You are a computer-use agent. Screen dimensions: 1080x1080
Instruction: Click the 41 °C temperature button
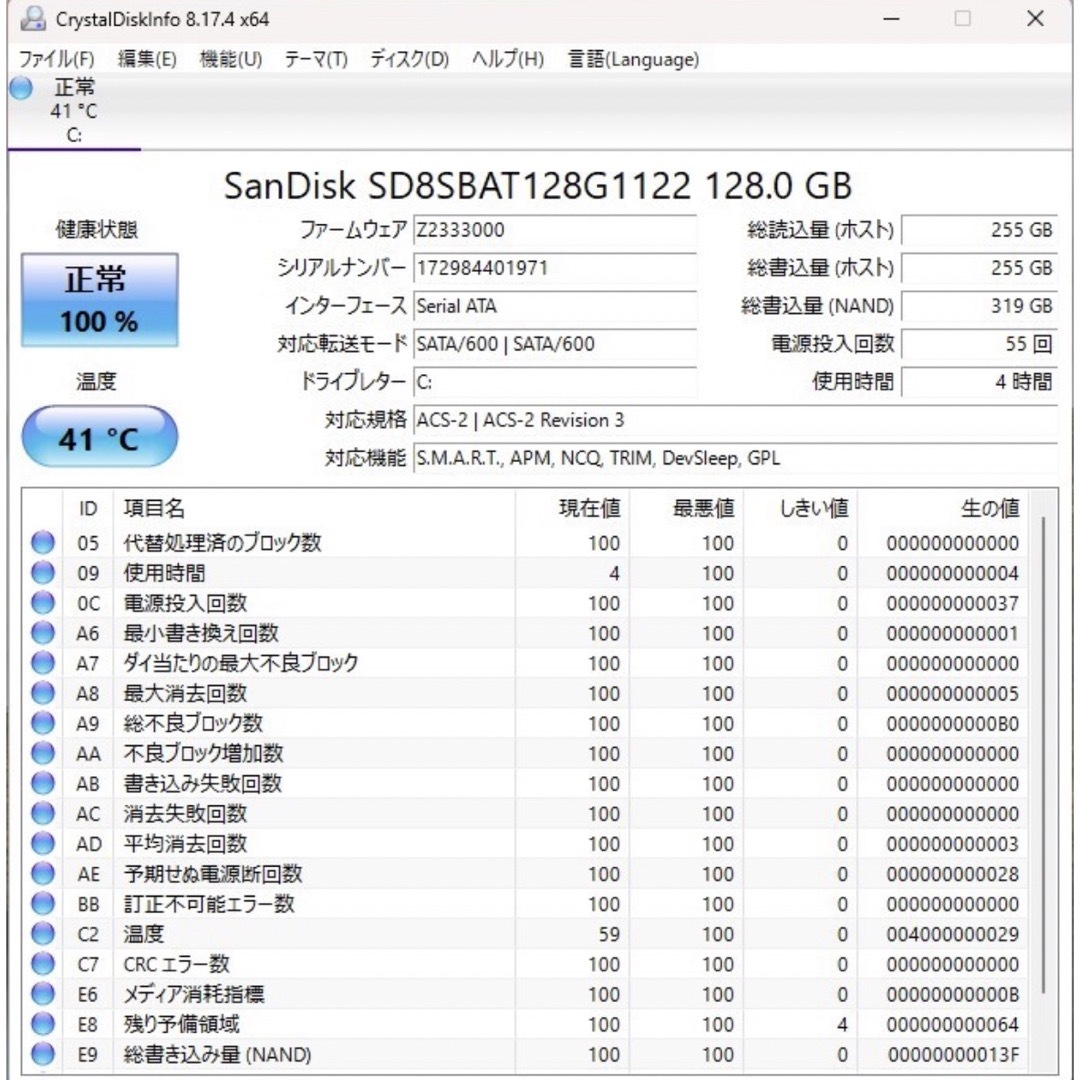(x=99, y=437)
